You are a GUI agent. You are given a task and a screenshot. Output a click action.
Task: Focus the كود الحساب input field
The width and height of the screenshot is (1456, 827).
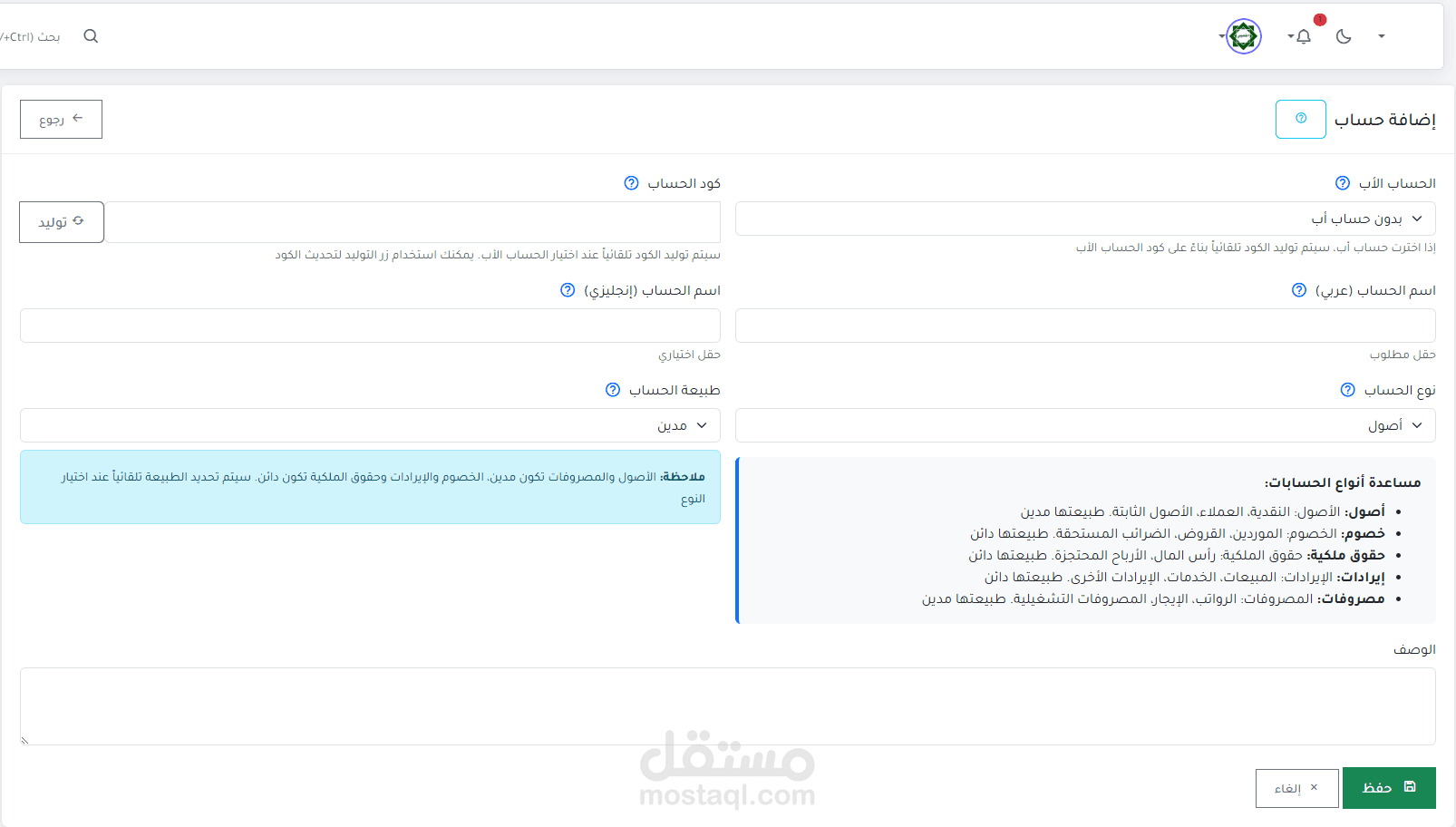[413, 222]
